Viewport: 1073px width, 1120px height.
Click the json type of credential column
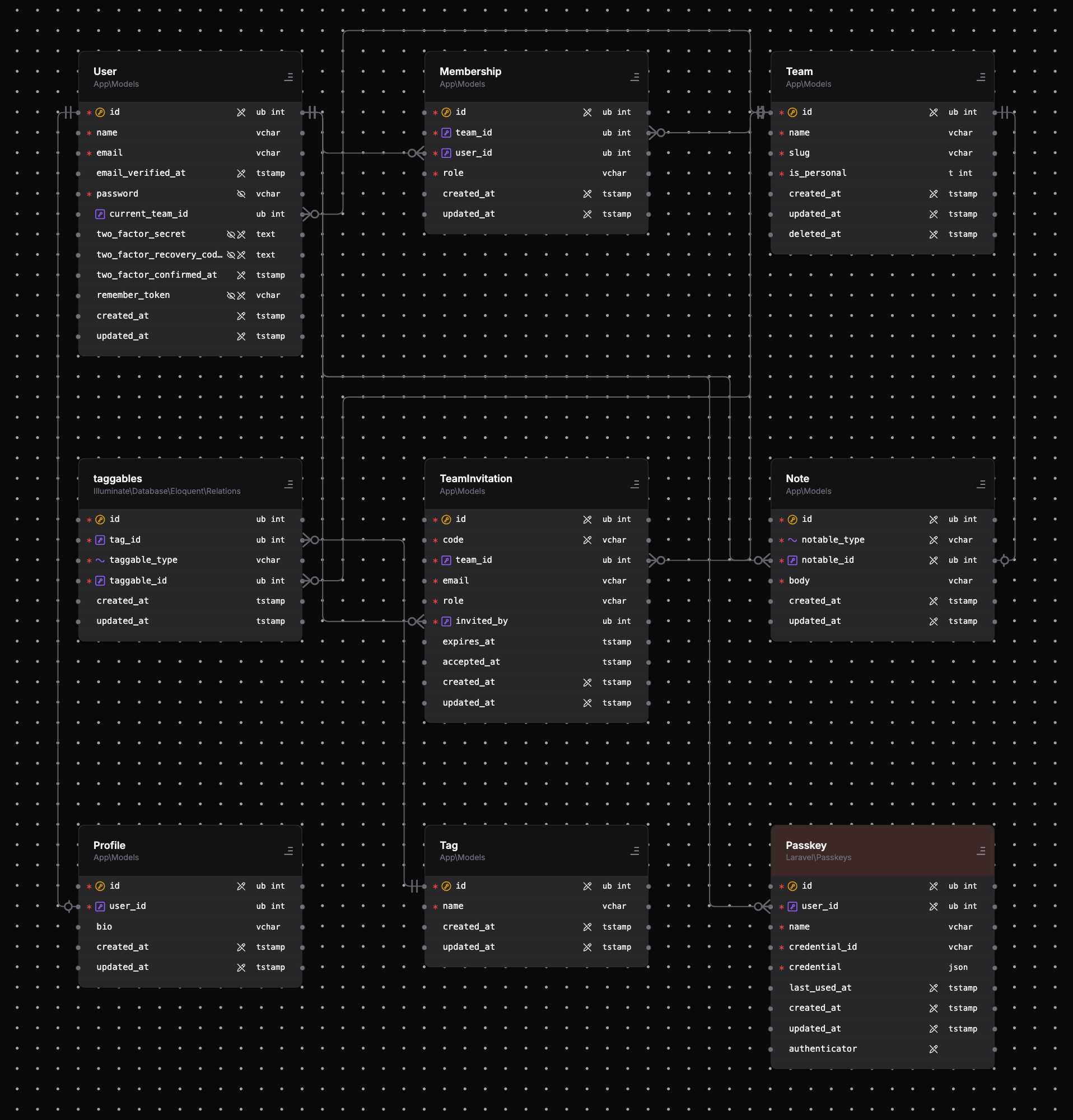(x=958, y=968)
